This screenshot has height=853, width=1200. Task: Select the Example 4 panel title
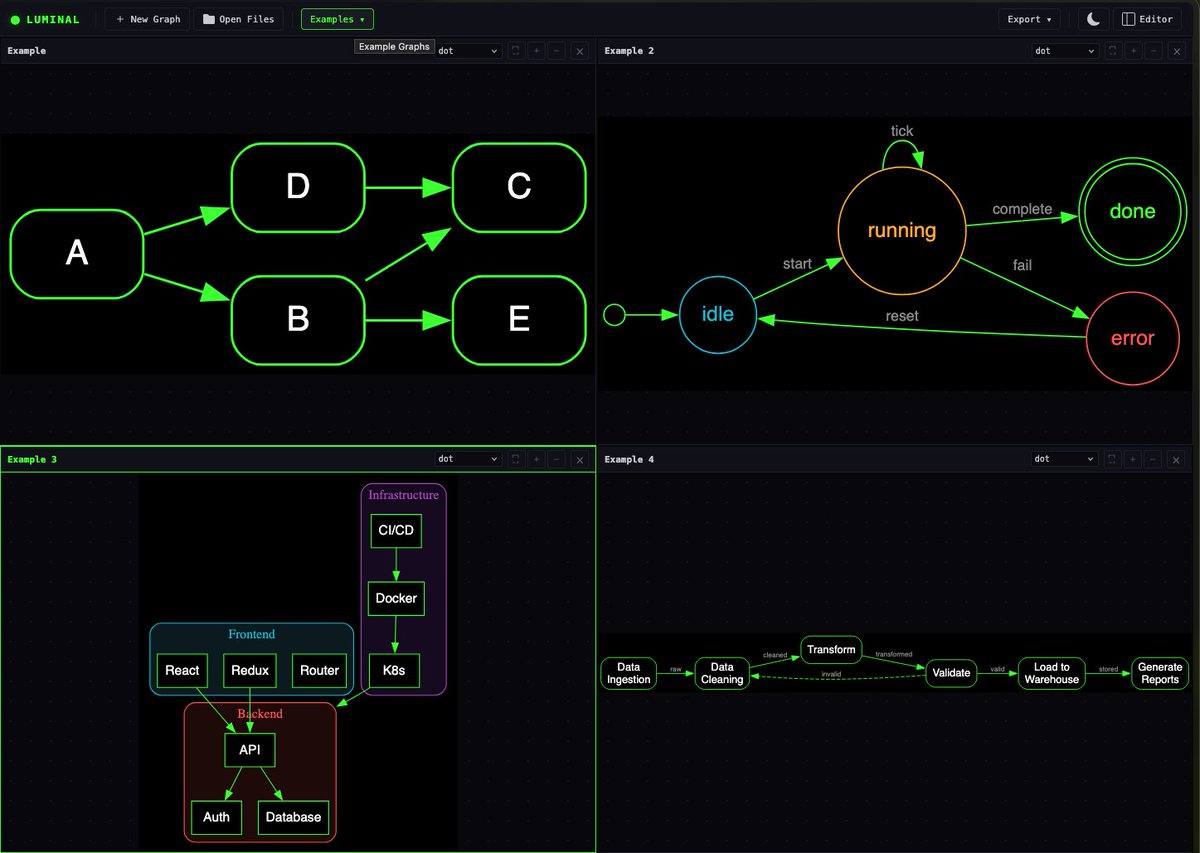pos(629,459)
